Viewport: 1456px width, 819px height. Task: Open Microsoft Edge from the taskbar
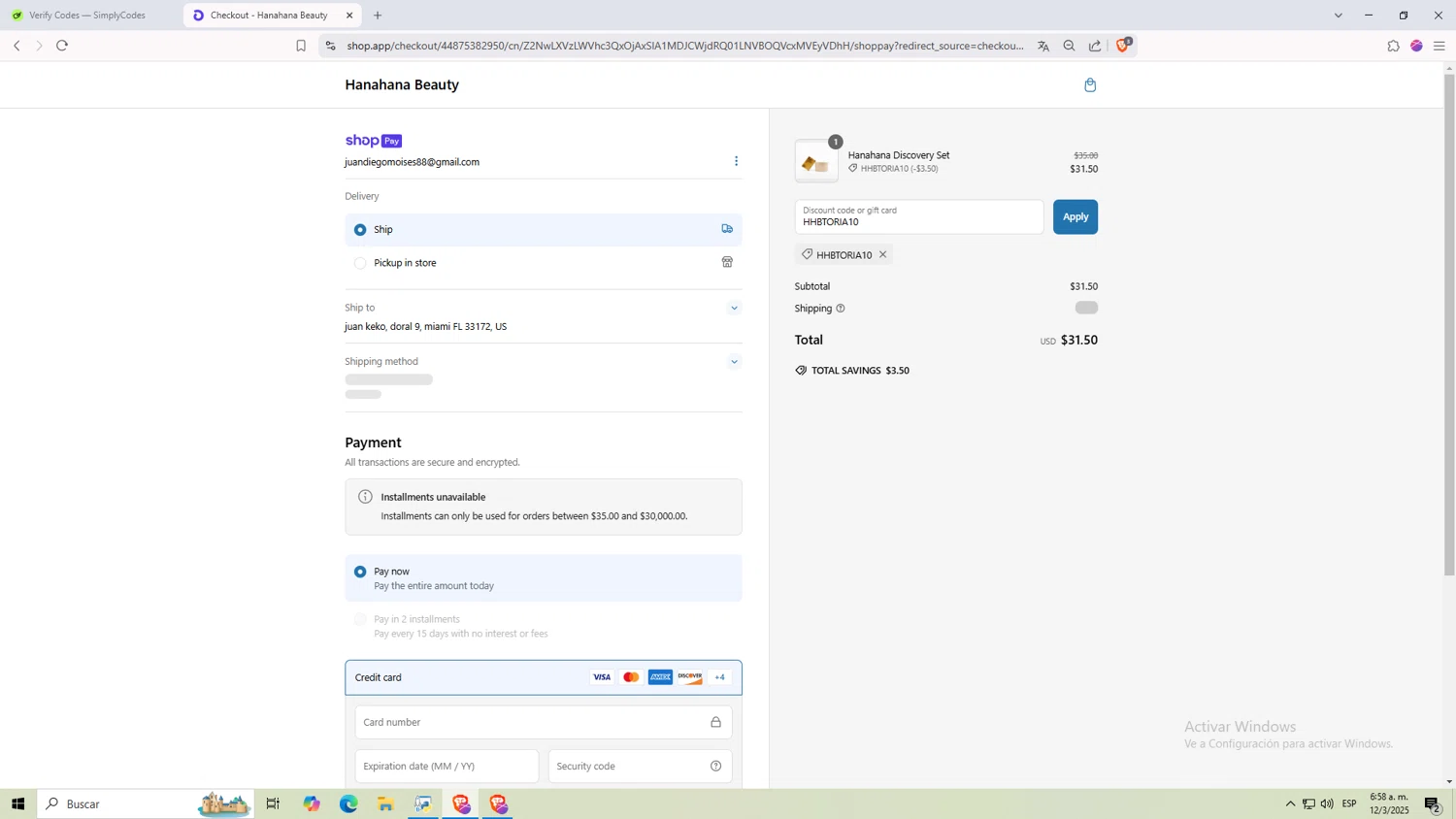click(x=348, y=803)
